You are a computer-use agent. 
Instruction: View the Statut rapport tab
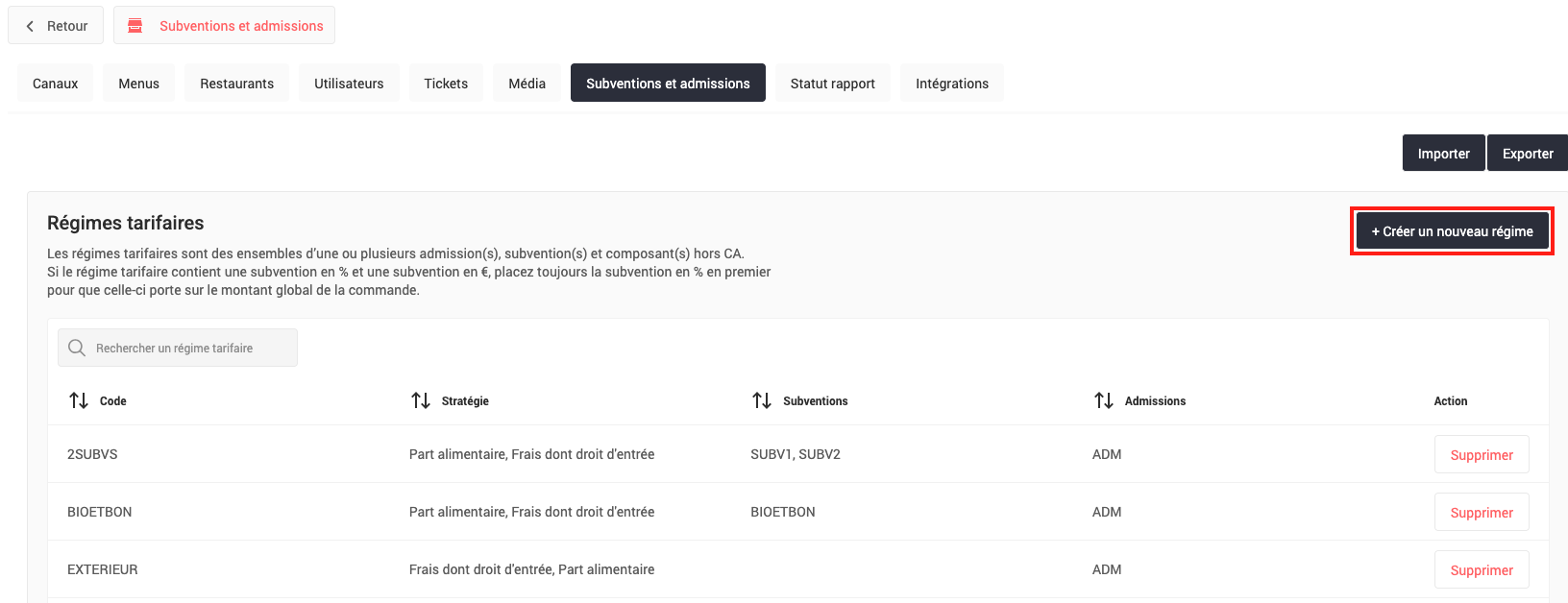click(832, 84)
